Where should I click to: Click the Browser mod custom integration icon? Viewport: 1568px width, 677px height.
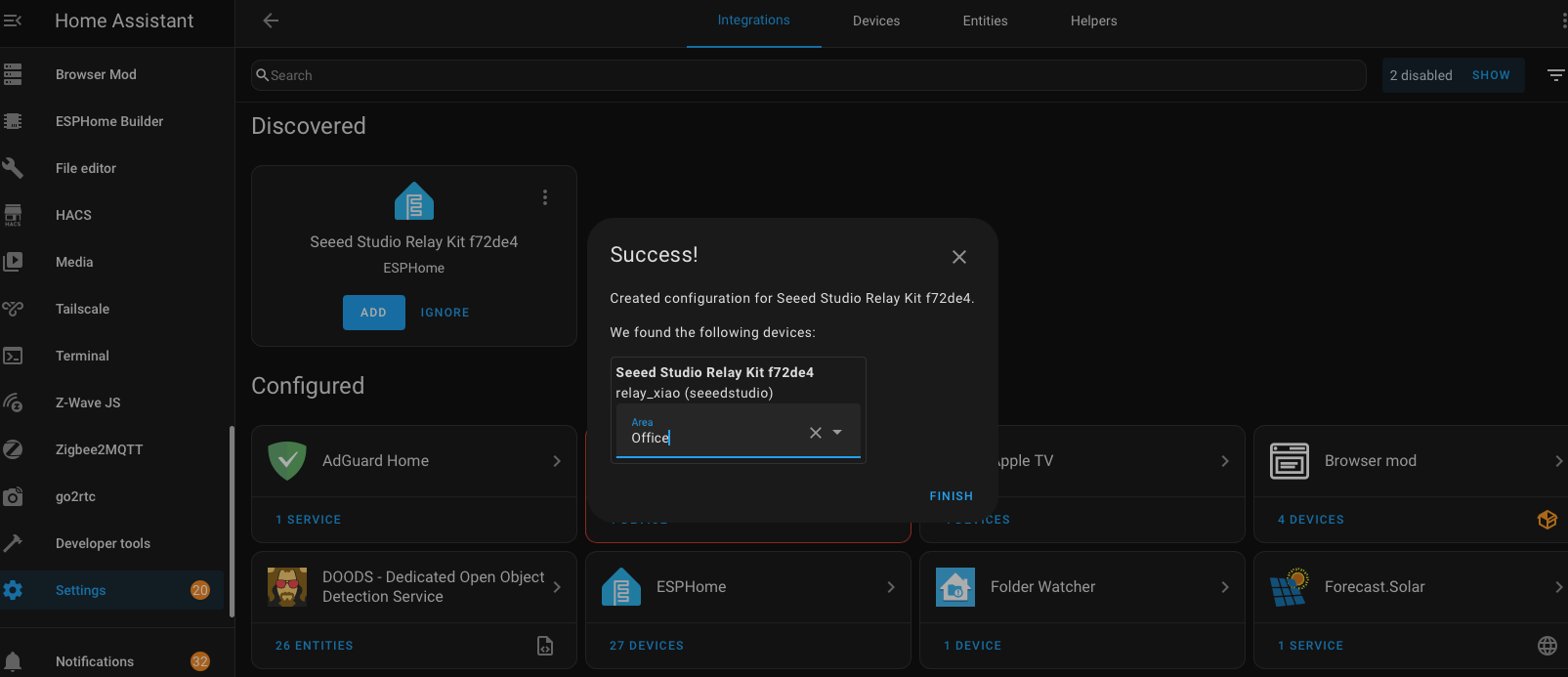pos(1547,520)
